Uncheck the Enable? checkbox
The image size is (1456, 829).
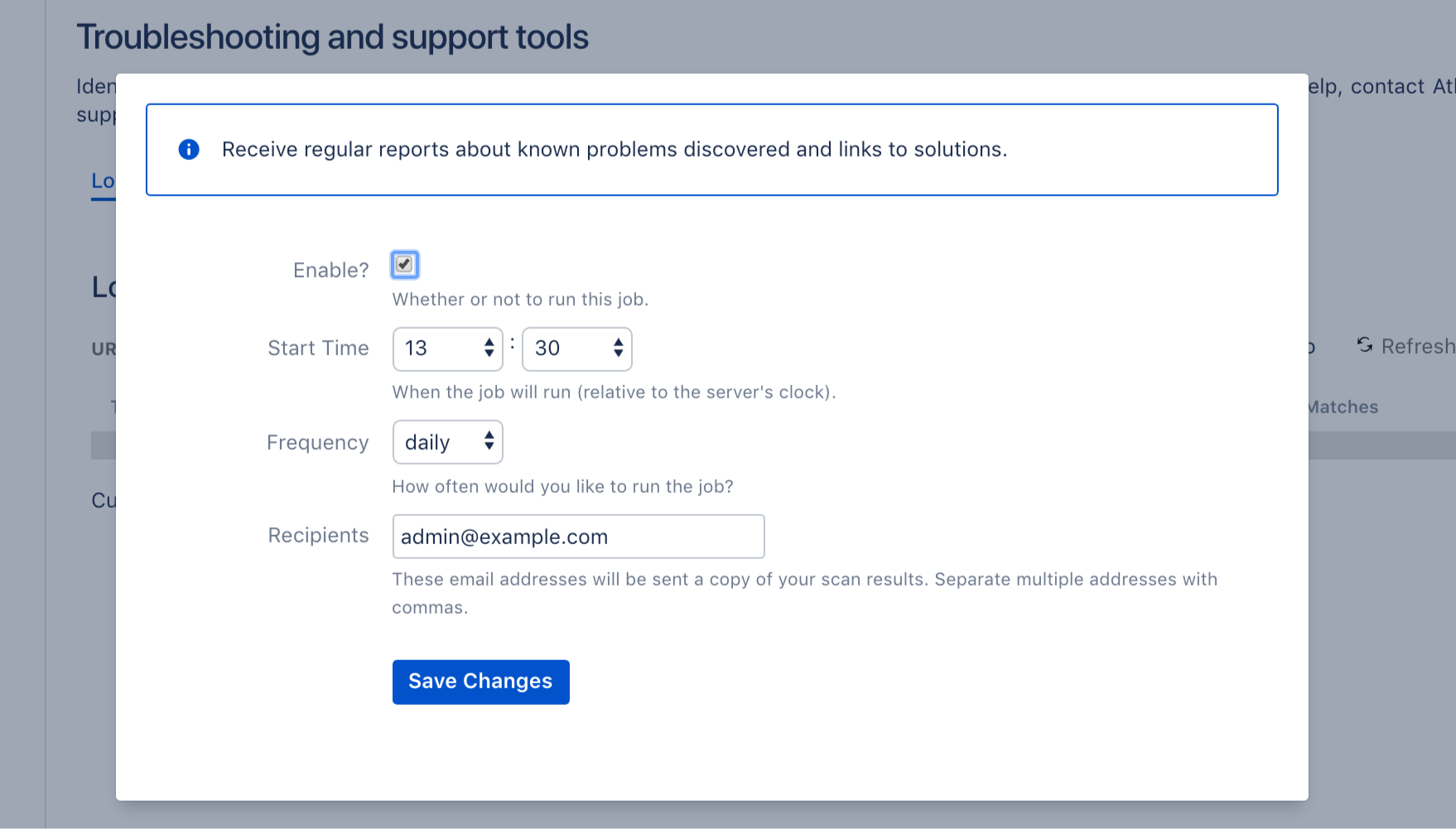[x=404, y=265]
